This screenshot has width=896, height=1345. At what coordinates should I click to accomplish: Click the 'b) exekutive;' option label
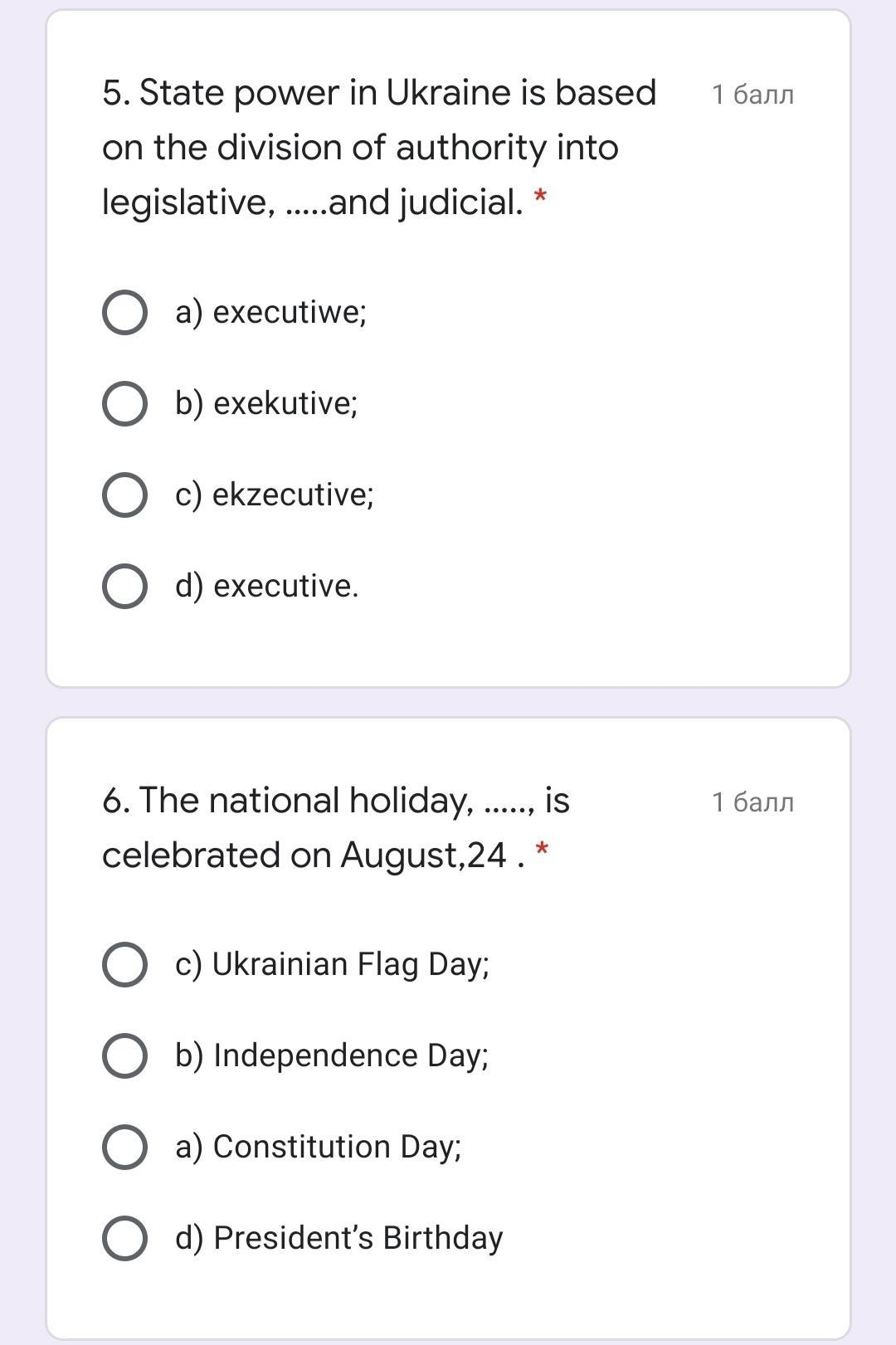click(x=266, y=404)
